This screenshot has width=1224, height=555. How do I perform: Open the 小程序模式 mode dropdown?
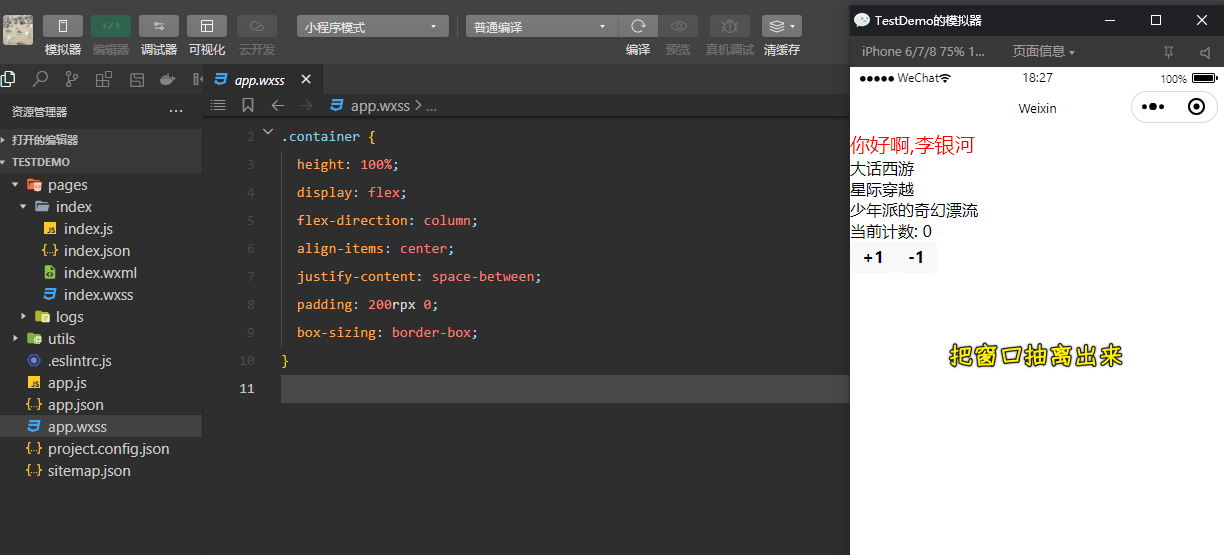[372, 27]
